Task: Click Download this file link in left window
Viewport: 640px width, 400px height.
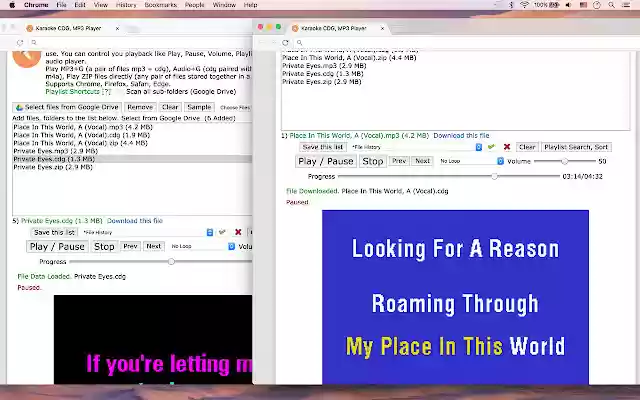Action: point(135,220)
